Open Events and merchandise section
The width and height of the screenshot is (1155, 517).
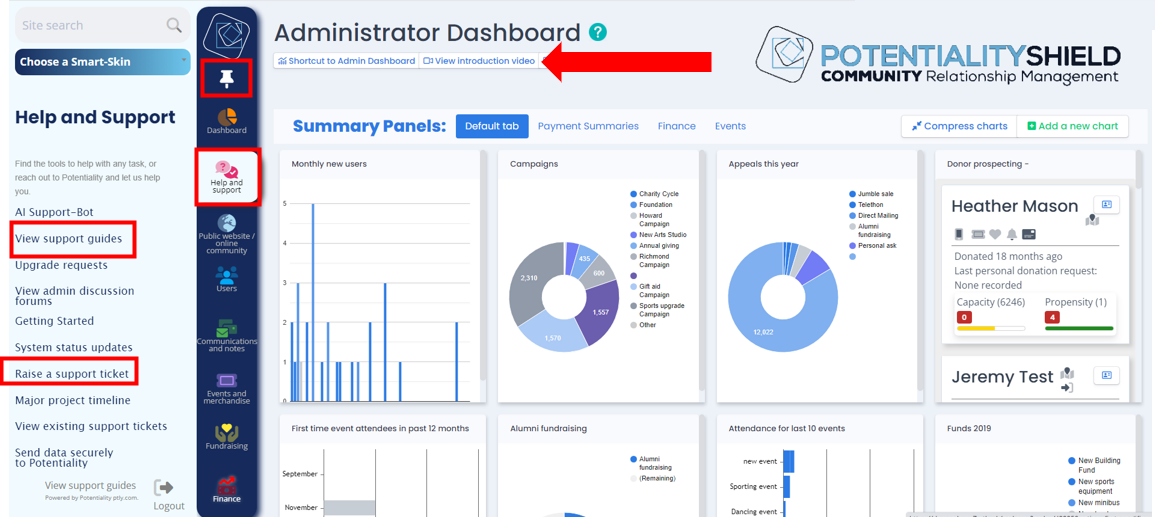227,385
